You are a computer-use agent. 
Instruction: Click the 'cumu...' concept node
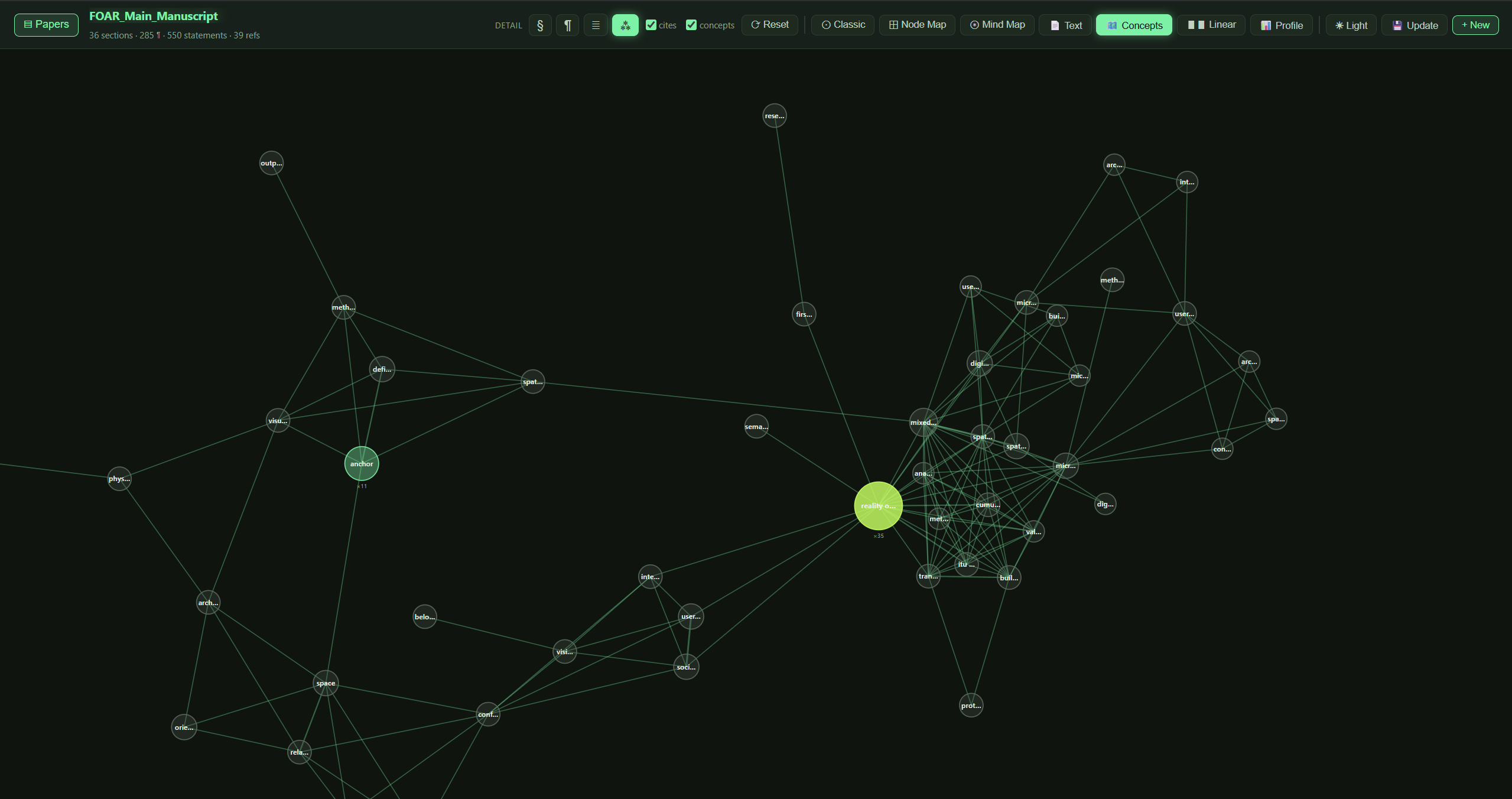point(988,505)
